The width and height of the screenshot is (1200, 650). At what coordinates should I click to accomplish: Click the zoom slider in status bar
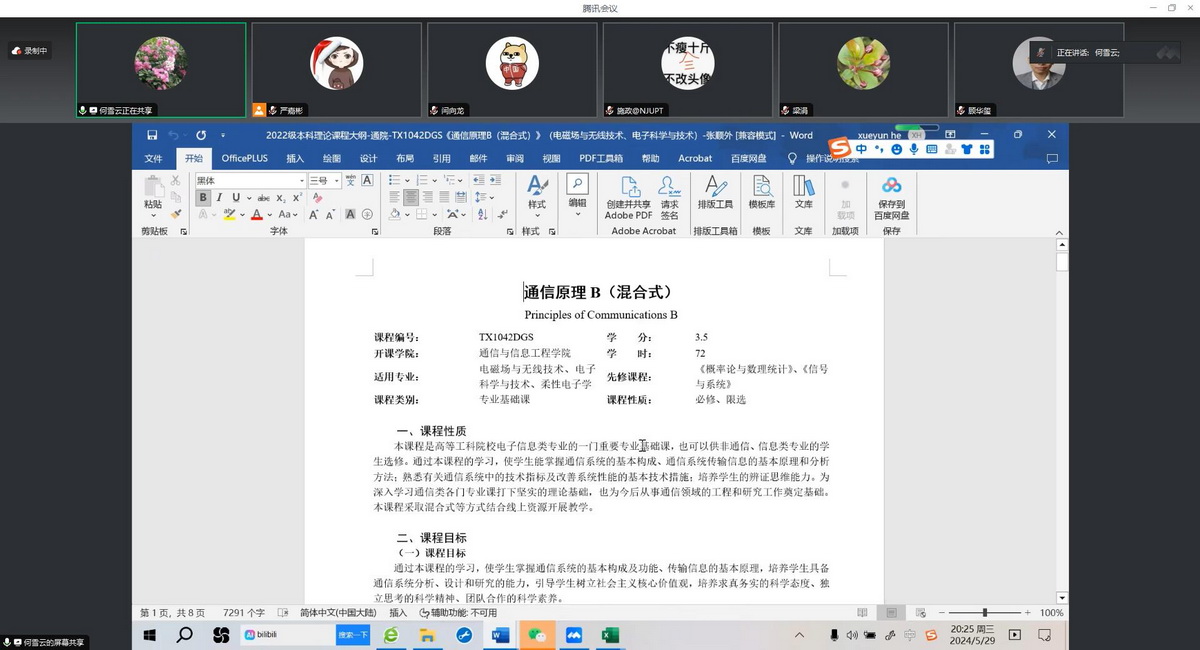985,613
